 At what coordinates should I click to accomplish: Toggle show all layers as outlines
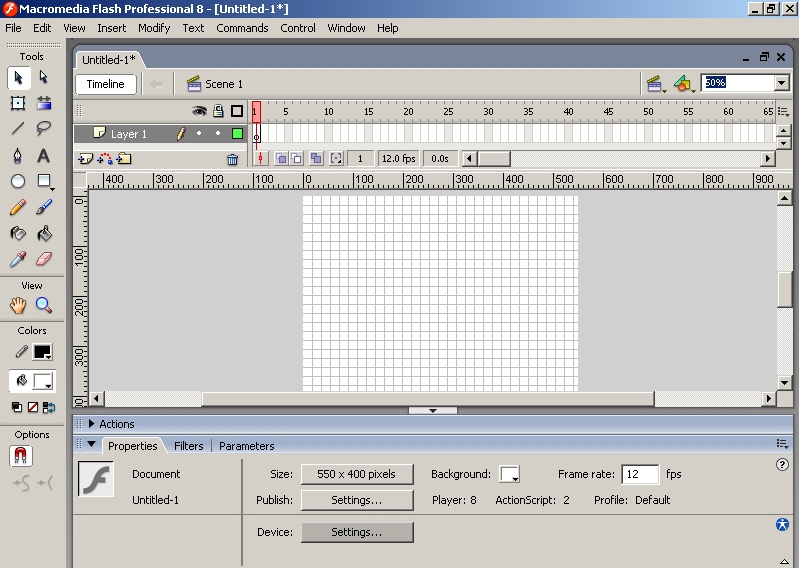[237, 111]
